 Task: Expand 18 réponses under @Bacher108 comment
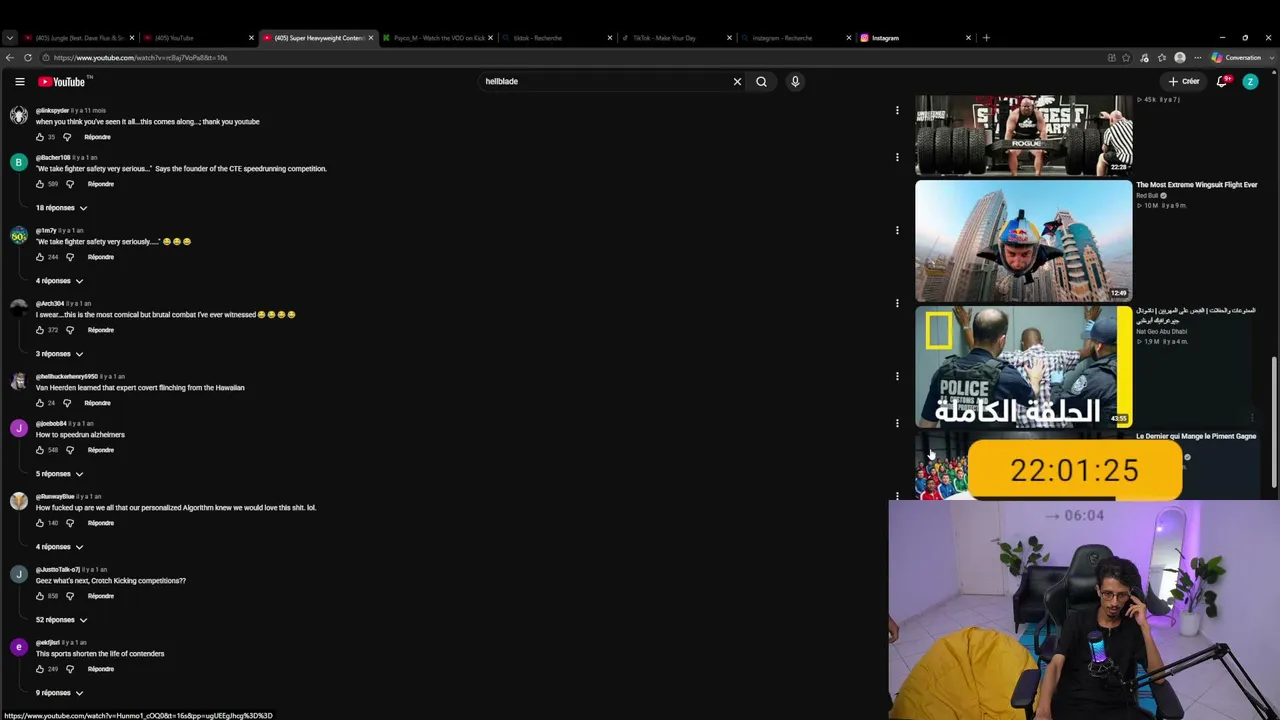click(x=62, y=208)
